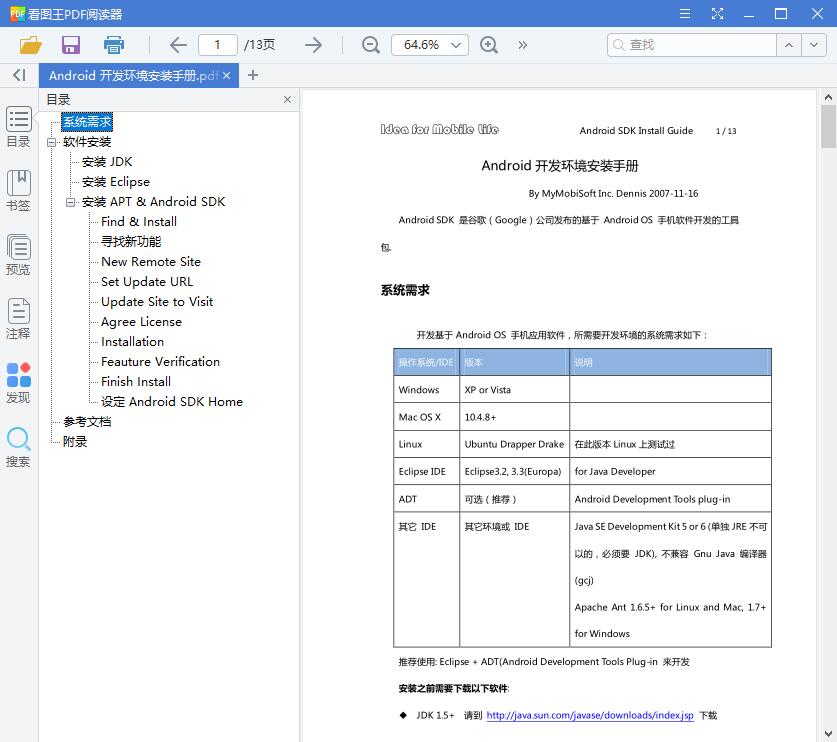Print the PDF document
This screenshot has height=742, width=837.
pos(112,45)
